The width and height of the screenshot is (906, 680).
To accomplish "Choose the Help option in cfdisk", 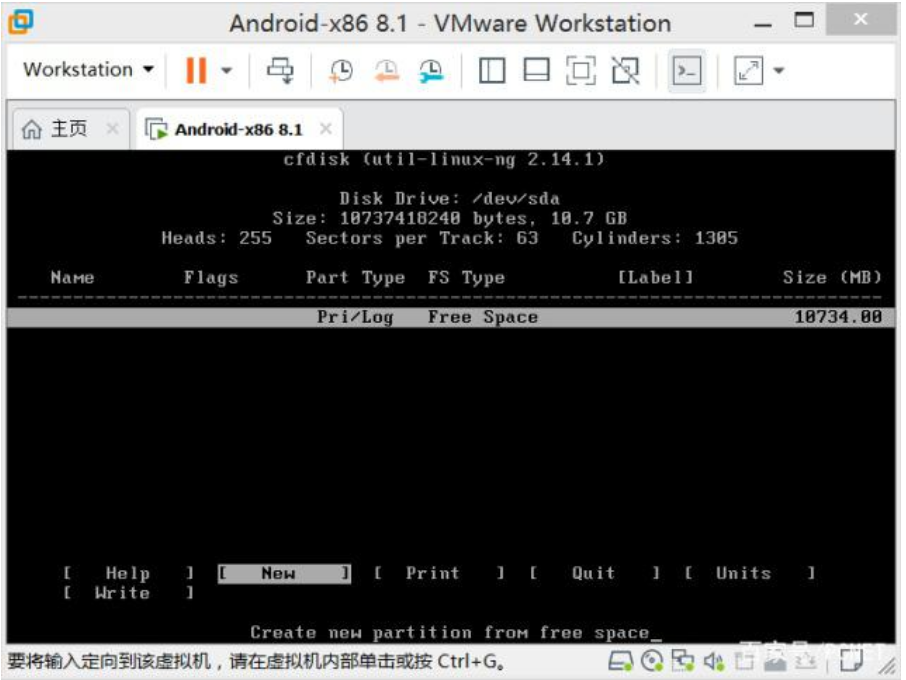I will (128, 573).
